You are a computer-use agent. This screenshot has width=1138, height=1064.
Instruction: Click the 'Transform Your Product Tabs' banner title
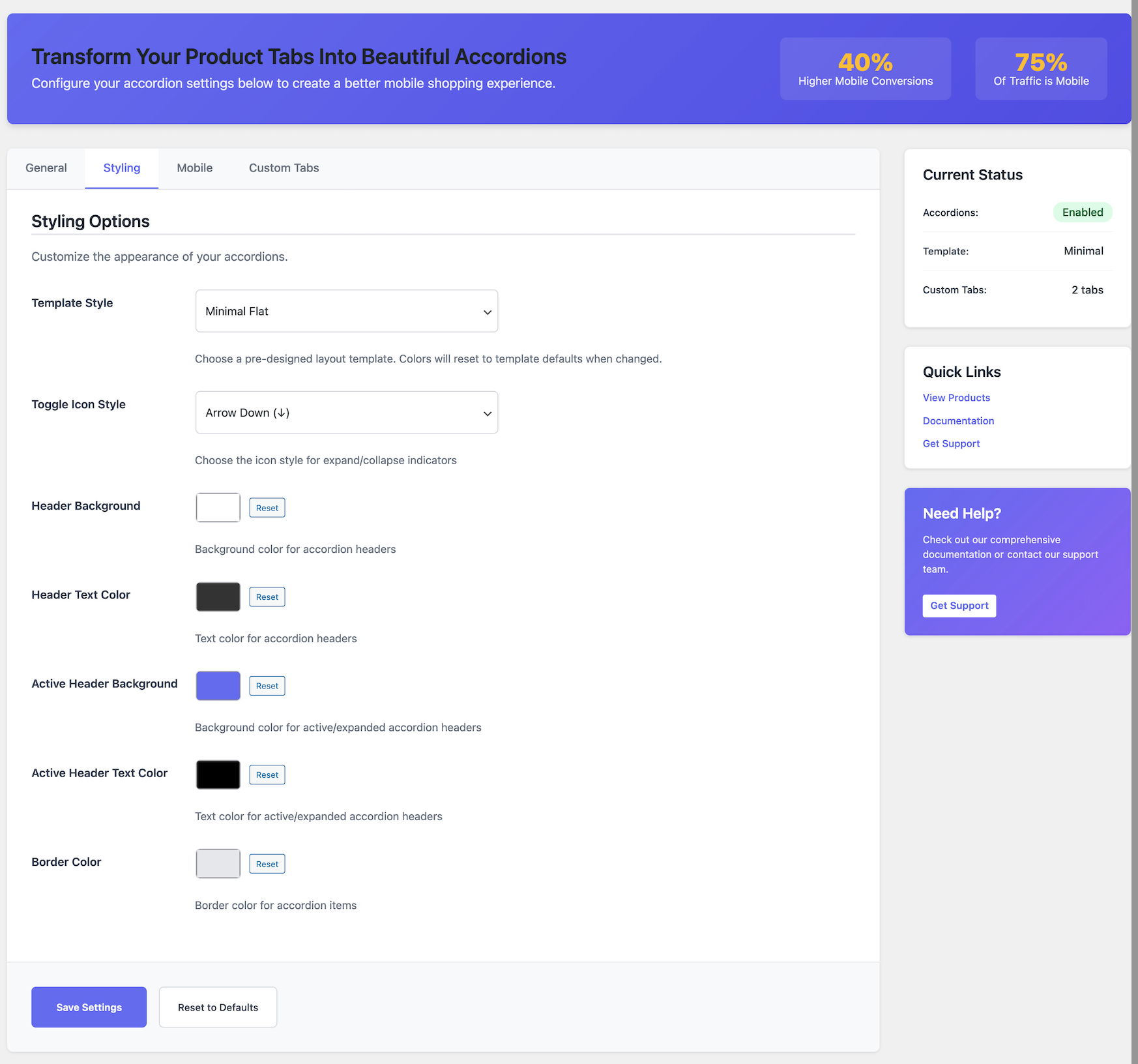299,57
